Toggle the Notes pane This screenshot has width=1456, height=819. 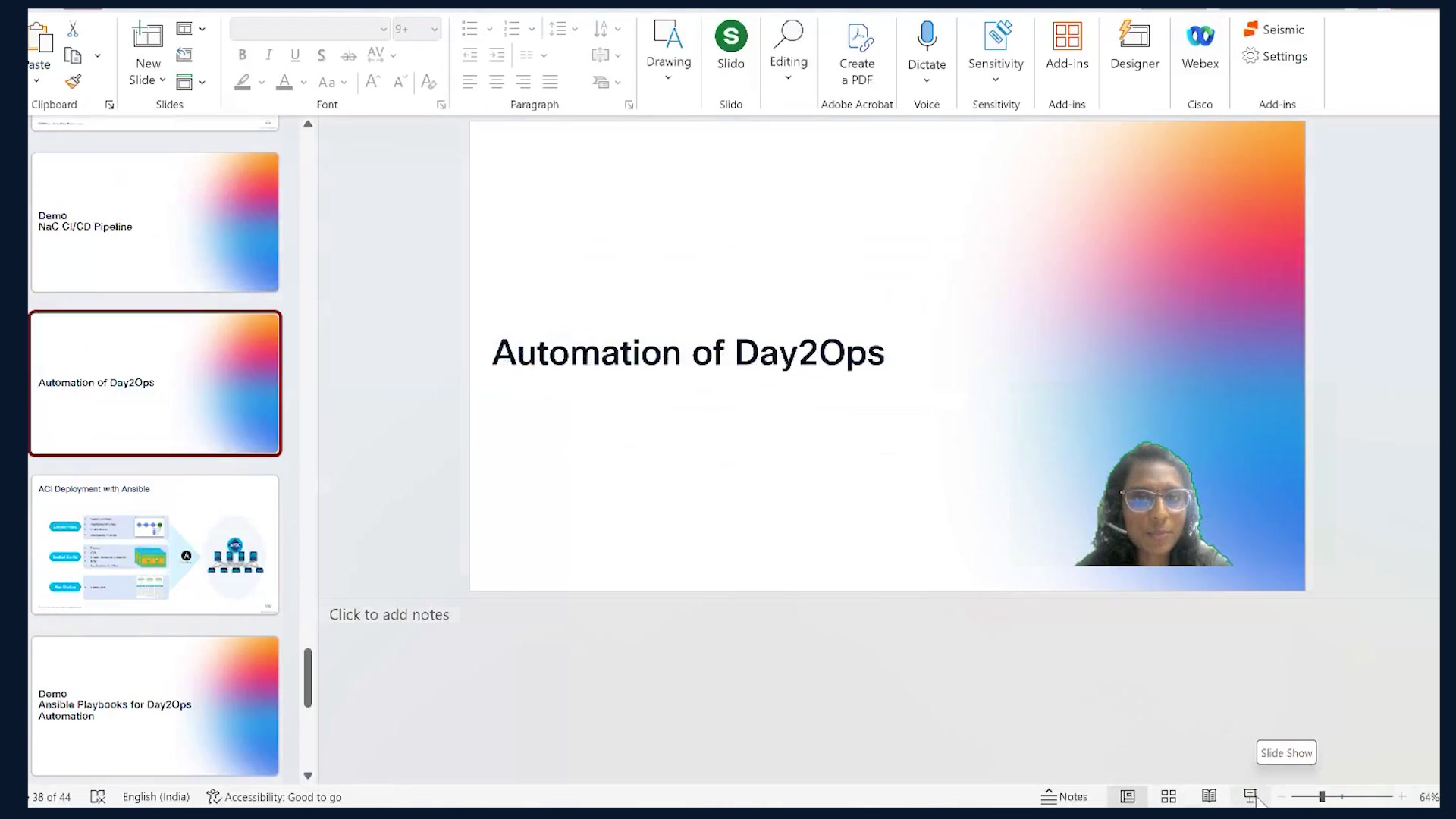(x=1064, y=796)
